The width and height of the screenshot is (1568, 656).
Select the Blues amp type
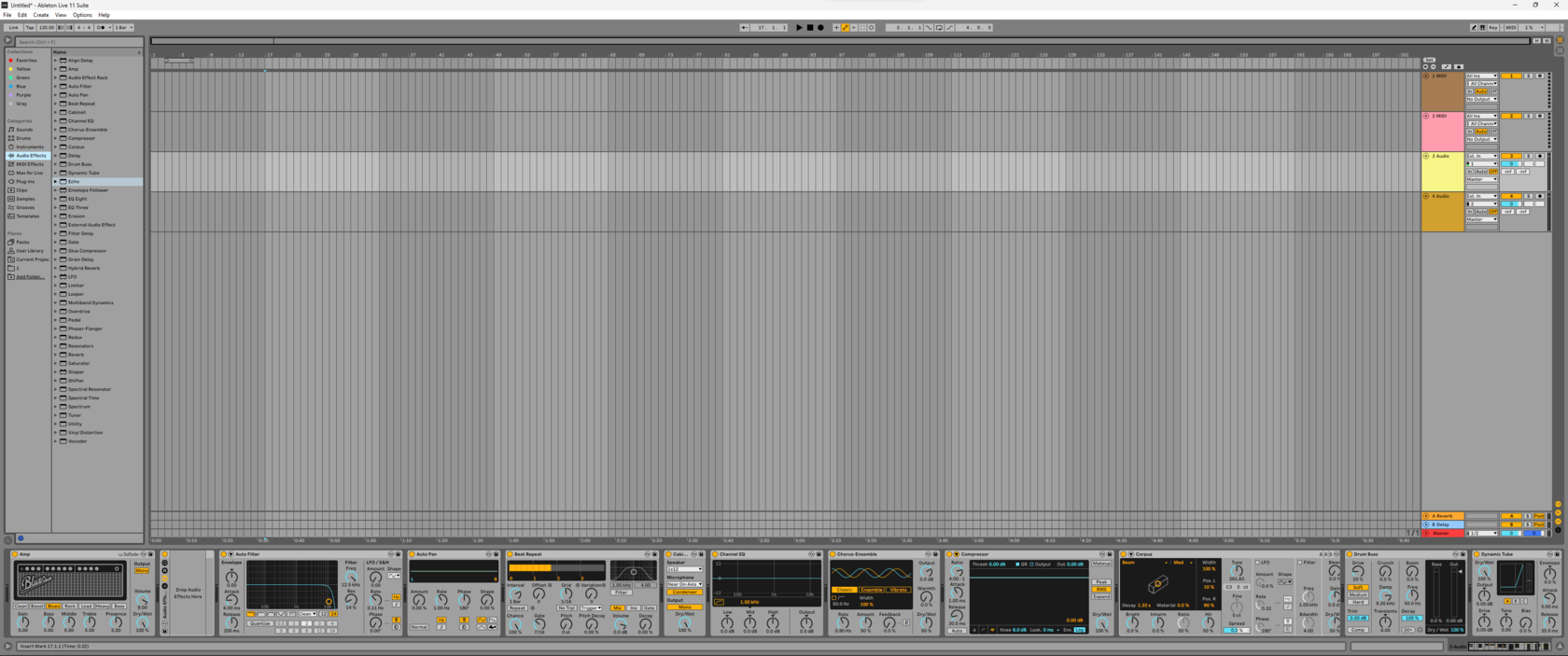pos(53,607)
